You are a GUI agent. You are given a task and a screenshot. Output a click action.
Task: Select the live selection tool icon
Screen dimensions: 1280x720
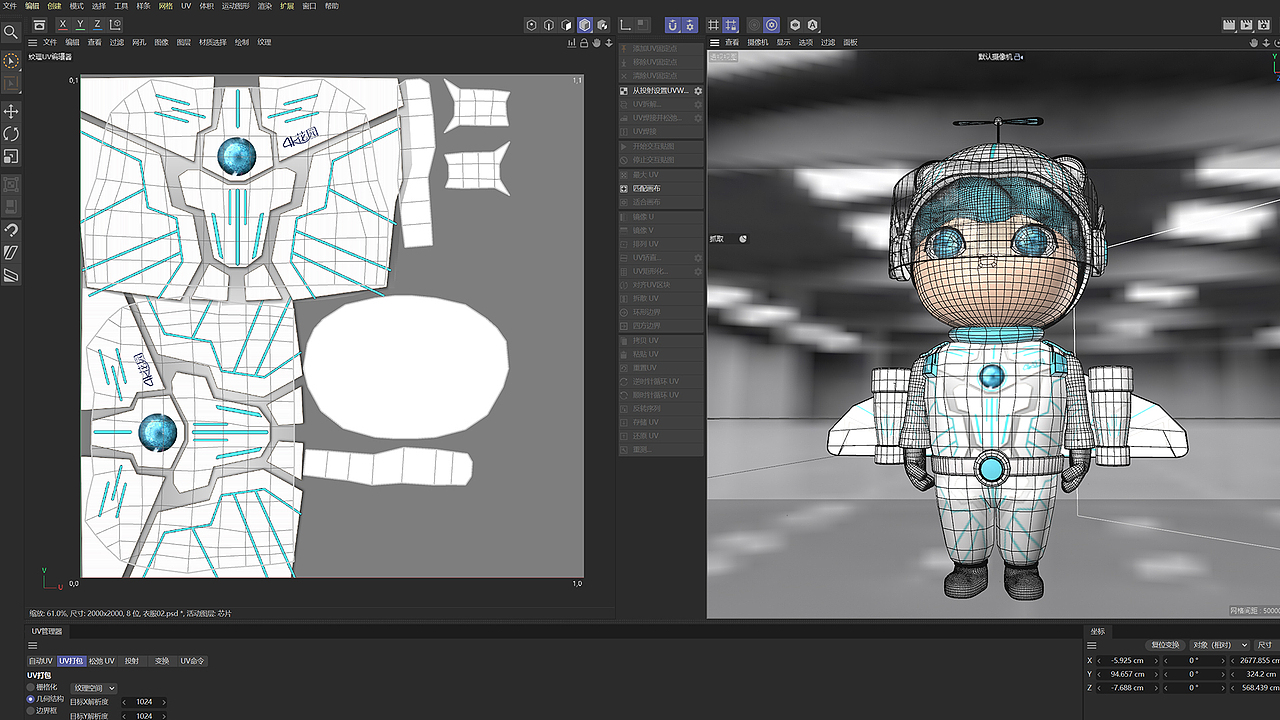coord(11,62)
